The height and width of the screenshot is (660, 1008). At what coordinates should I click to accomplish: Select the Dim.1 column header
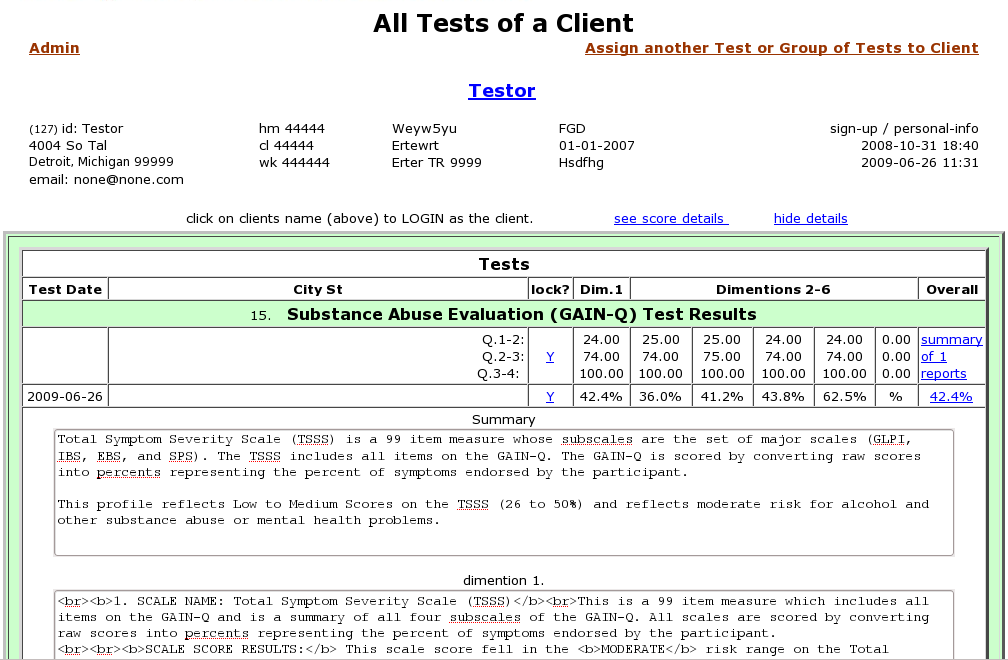coord(601,289)
